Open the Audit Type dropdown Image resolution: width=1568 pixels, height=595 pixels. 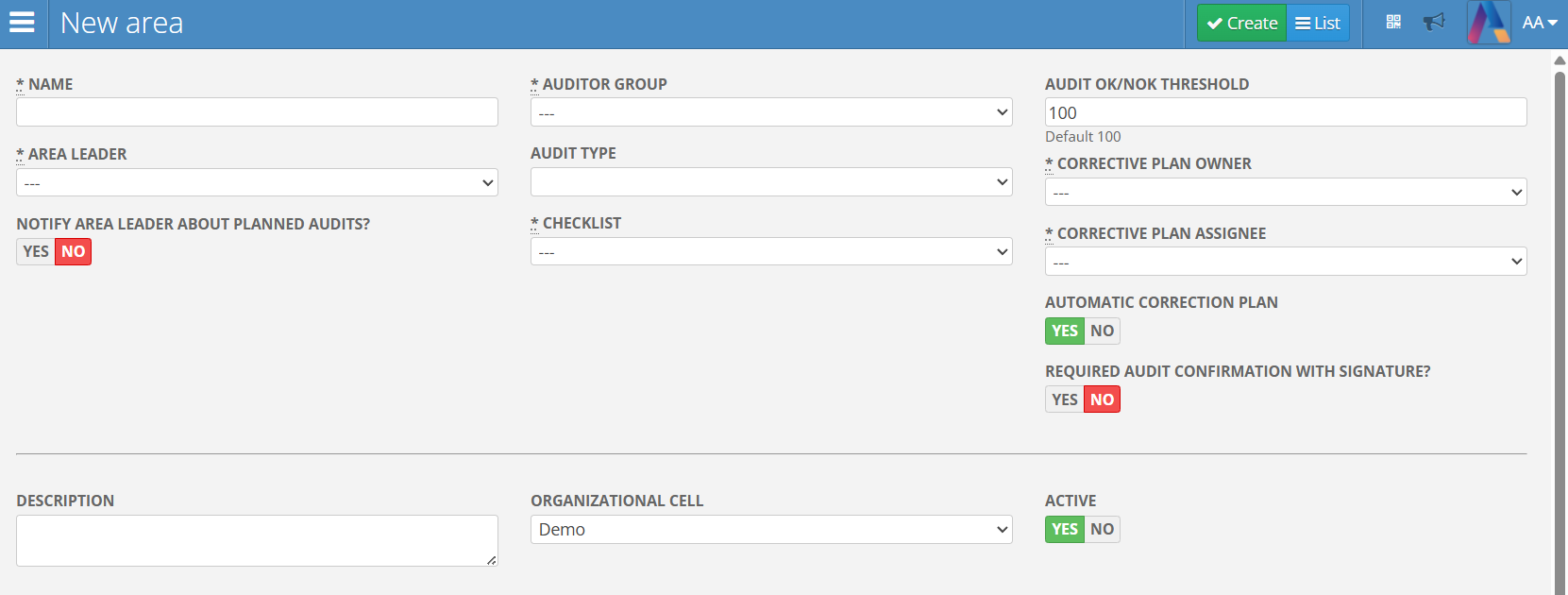coord(770,182)
